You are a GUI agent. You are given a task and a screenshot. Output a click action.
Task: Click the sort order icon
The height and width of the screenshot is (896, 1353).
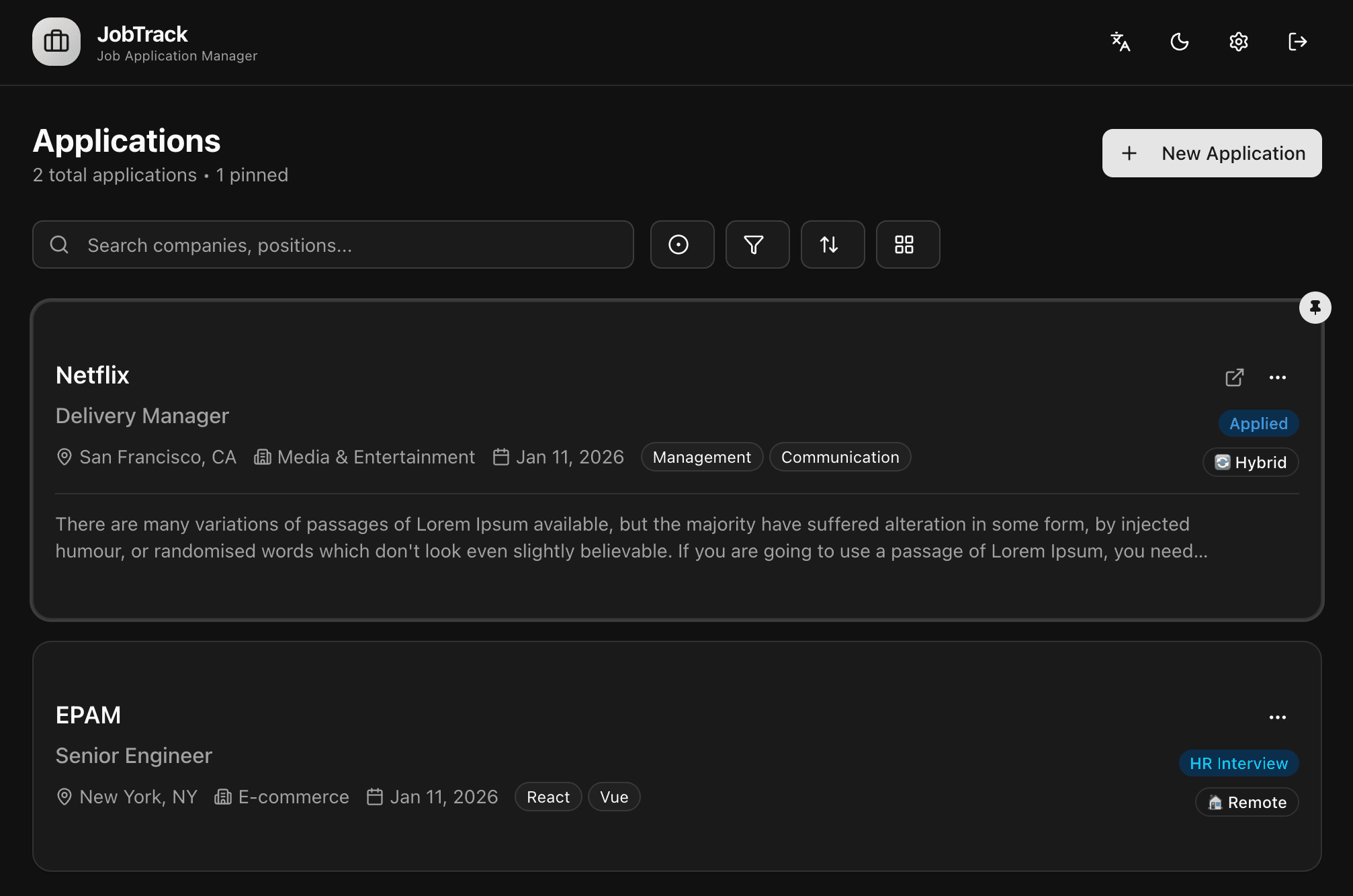click(x=832, y=244)
